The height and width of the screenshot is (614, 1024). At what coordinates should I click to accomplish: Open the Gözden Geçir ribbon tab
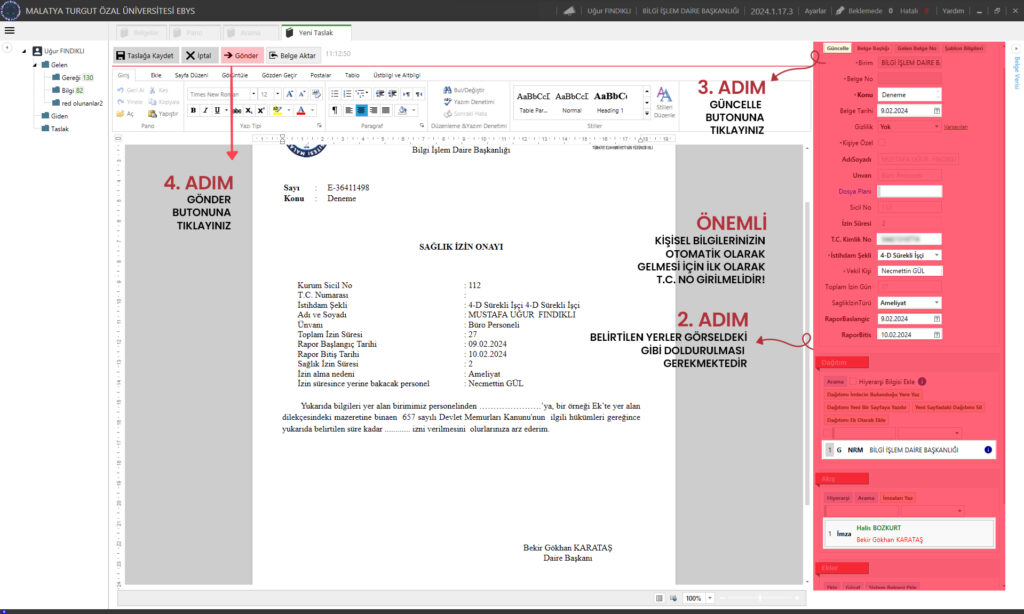(280, 75)
